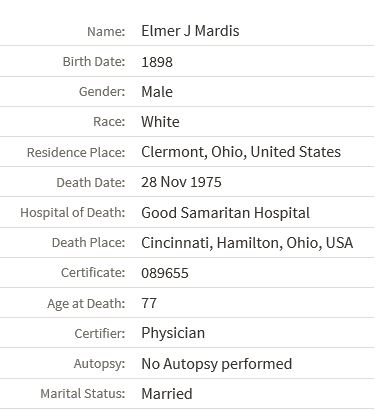Click the Certifier value Physician
The image size is (379, 410).
click(173, 333)
